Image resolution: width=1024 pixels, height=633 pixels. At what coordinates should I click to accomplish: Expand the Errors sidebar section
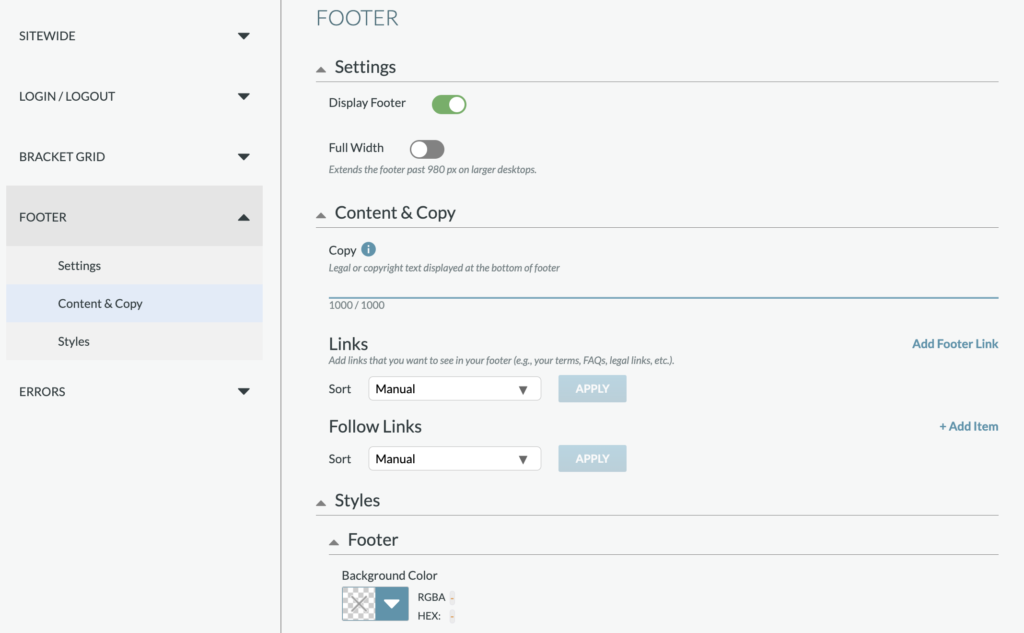click(x=243, y=392)
